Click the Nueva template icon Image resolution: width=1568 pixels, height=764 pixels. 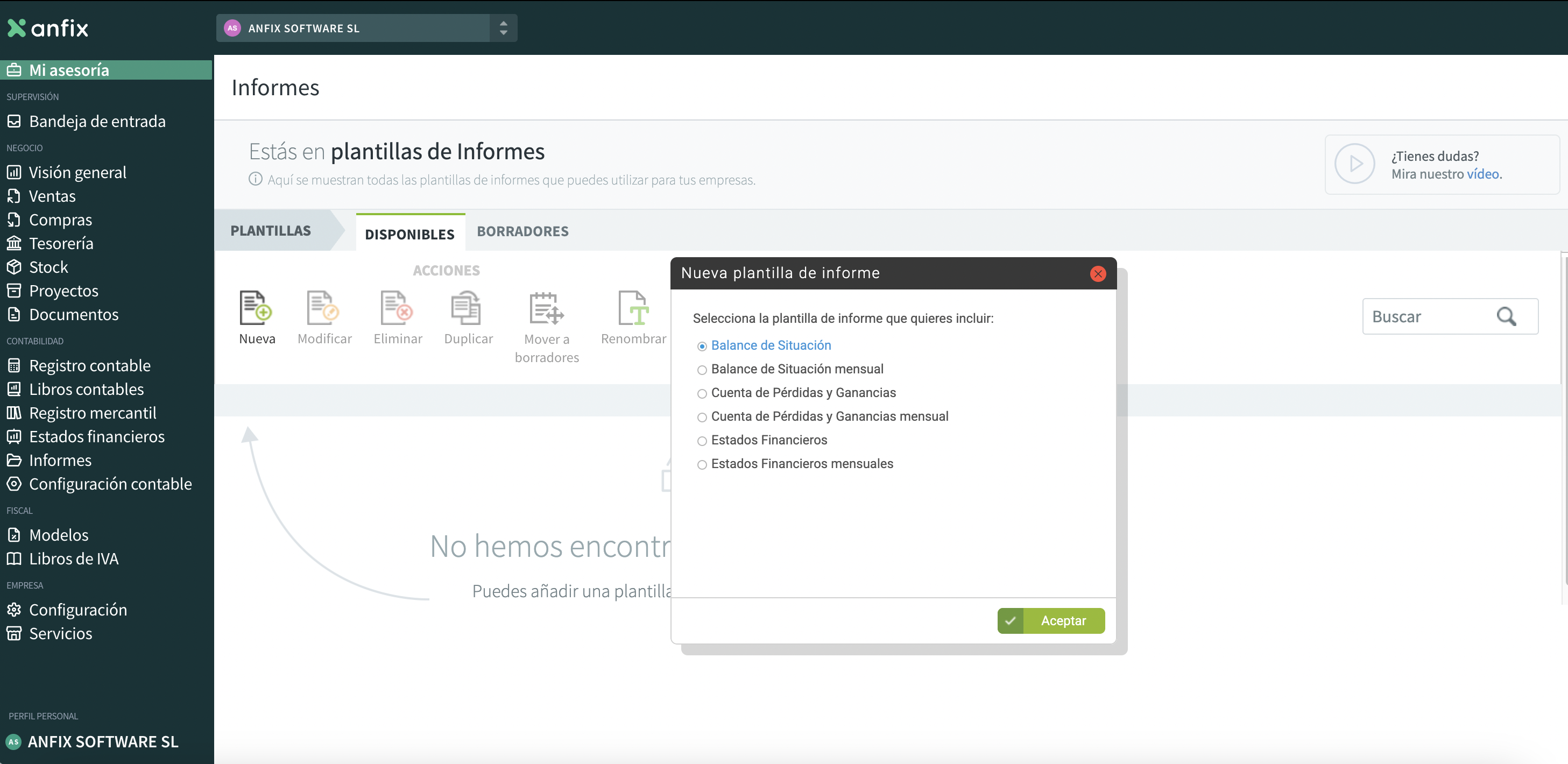[x=256, y=308]
